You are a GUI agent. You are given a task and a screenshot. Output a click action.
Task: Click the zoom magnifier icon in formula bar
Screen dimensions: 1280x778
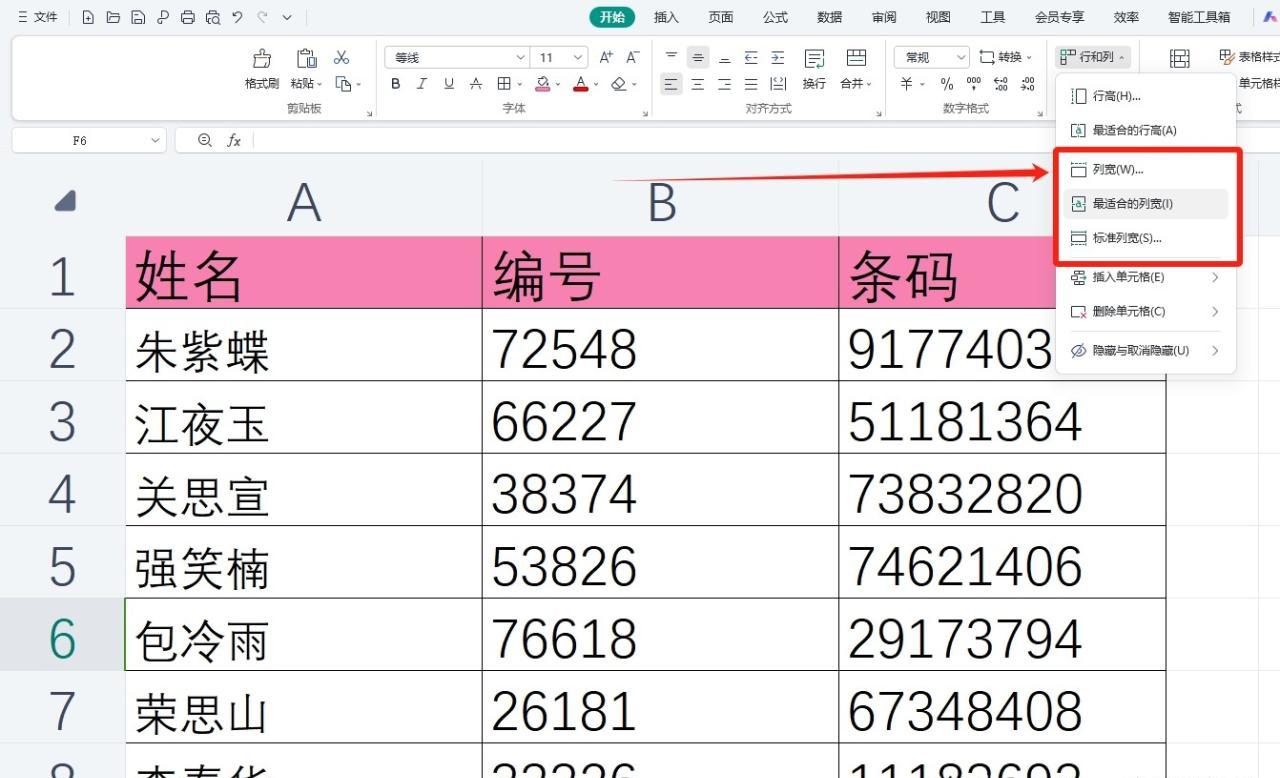[x=205, y=141]
